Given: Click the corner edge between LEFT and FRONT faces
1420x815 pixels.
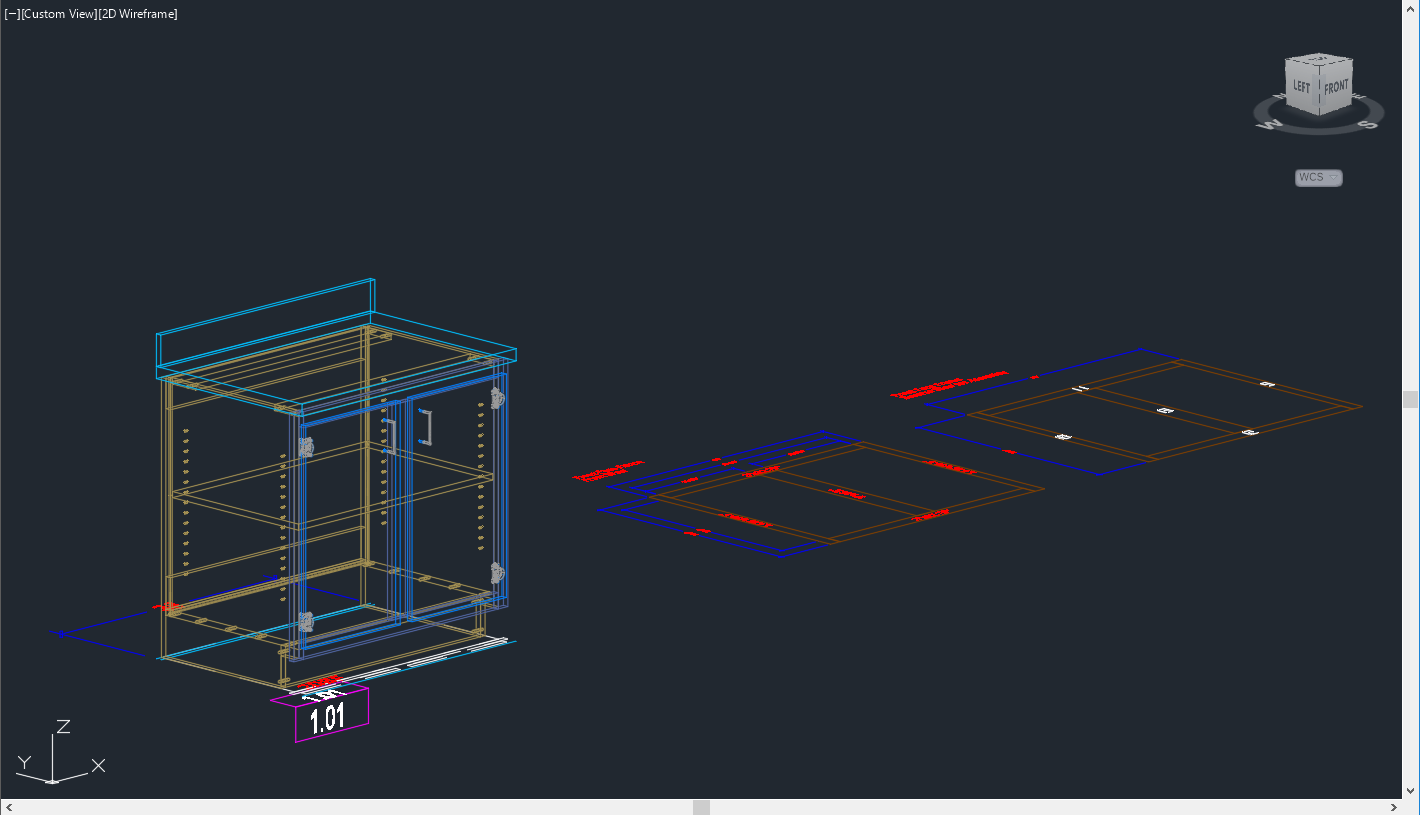Looking at the screenshot, I should tap(1318, 90).
